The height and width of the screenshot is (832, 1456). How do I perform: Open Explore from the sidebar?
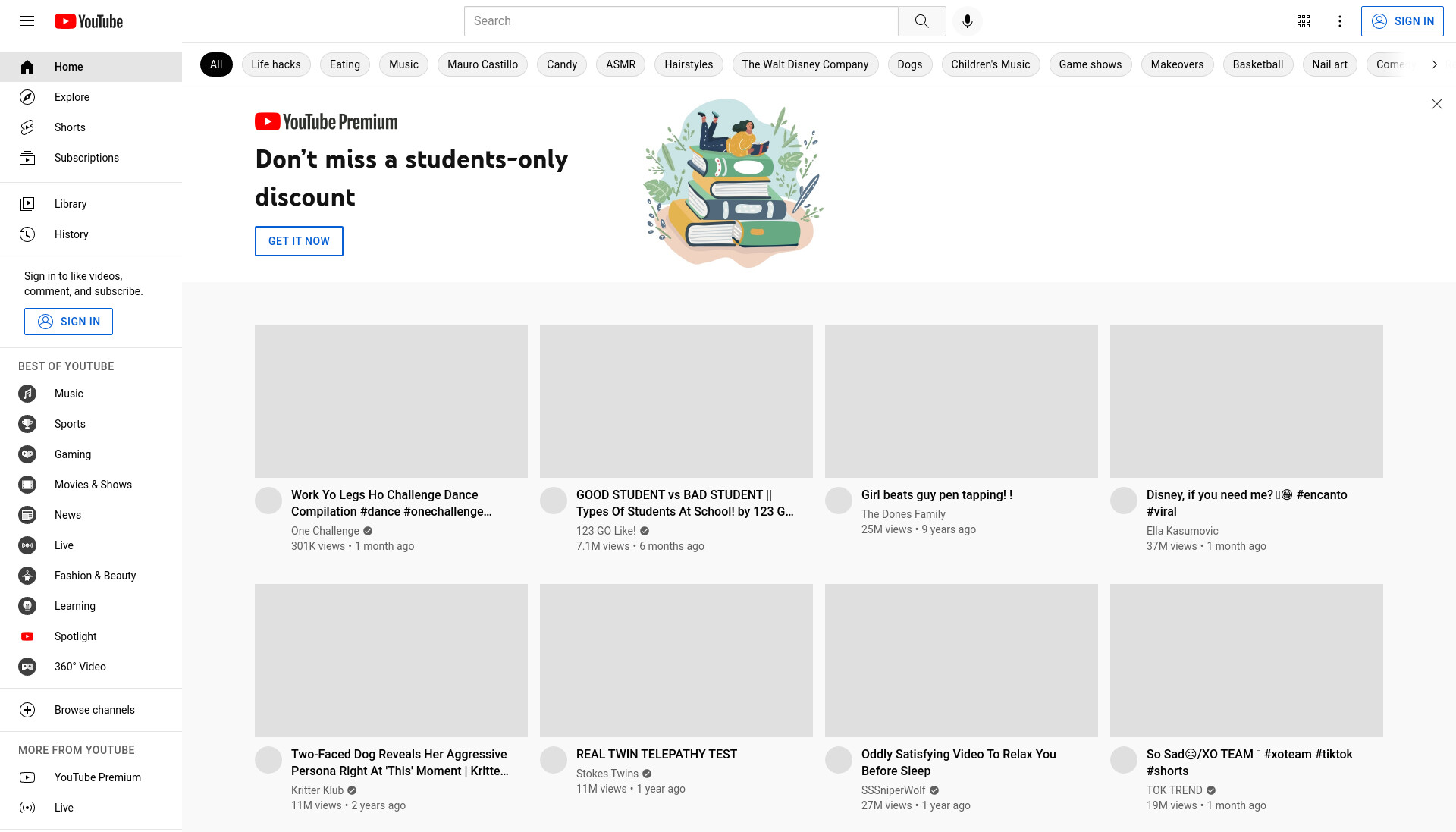[91, 97]
